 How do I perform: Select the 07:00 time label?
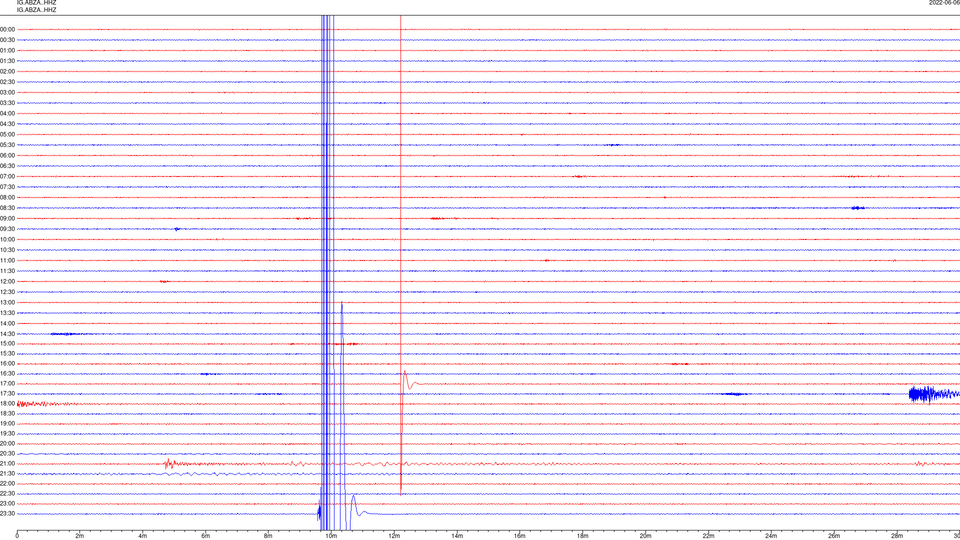pyautogui.click(x=7, y=176)
